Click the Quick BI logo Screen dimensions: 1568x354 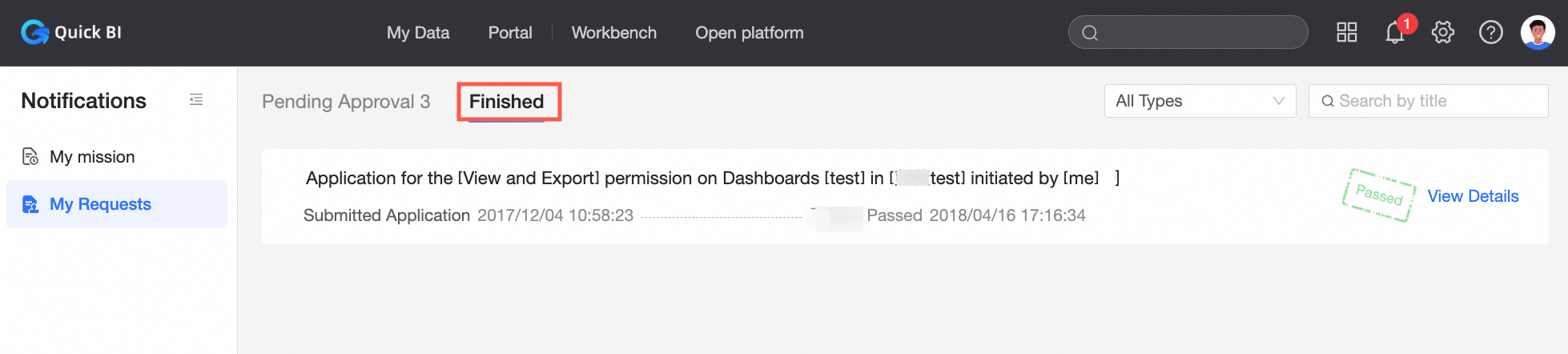point(71,32)
